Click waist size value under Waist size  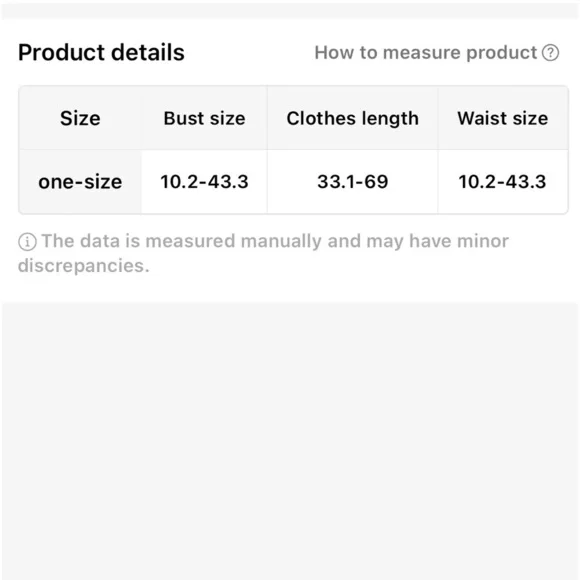(x=502, y=182)
